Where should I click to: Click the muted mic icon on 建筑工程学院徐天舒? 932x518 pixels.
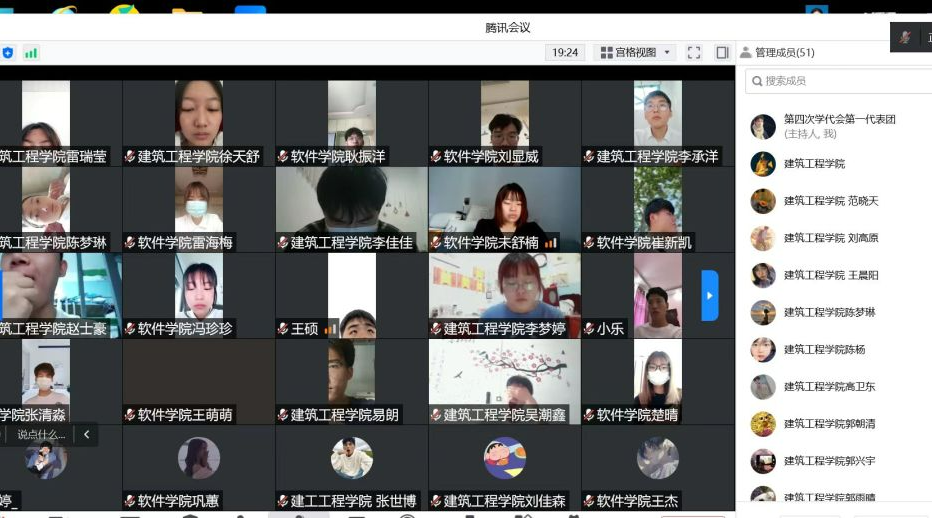tap(130, 157)
